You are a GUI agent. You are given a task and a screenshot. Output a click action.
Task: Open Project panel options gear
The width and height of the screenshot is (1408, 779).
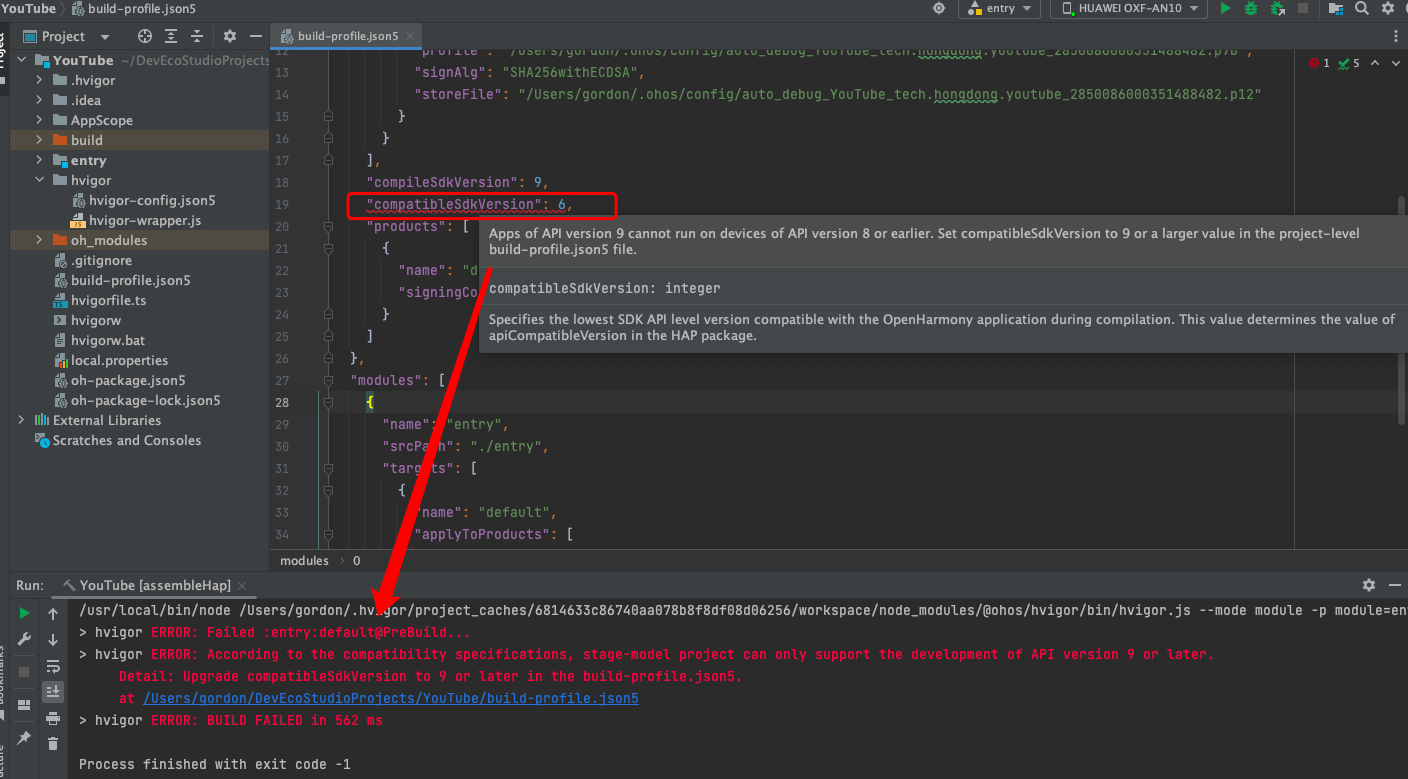tap(230, 36)
